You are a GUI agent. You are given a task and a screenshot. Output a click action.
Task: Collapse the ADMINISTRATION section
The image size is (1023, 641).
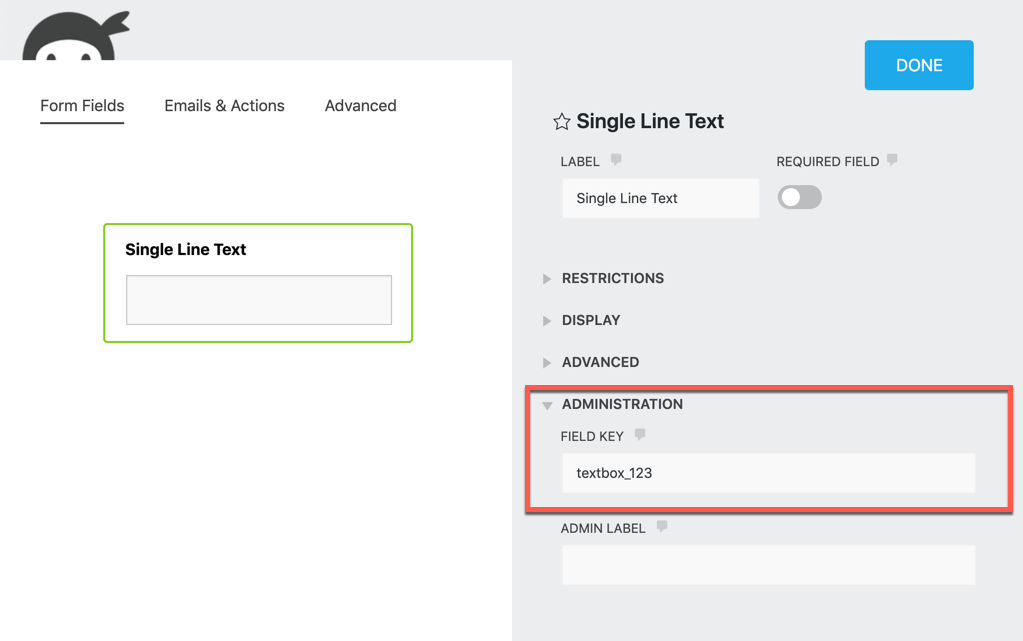[x=621, y=404]
